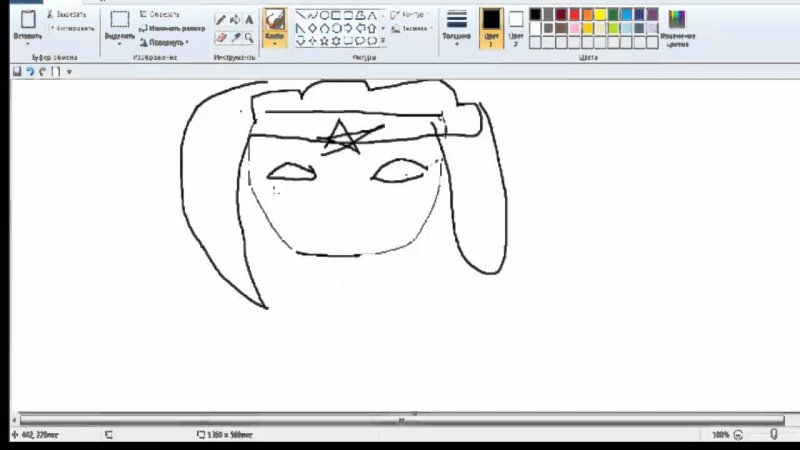Click Crop (Обрезать) button

(159, 14)
